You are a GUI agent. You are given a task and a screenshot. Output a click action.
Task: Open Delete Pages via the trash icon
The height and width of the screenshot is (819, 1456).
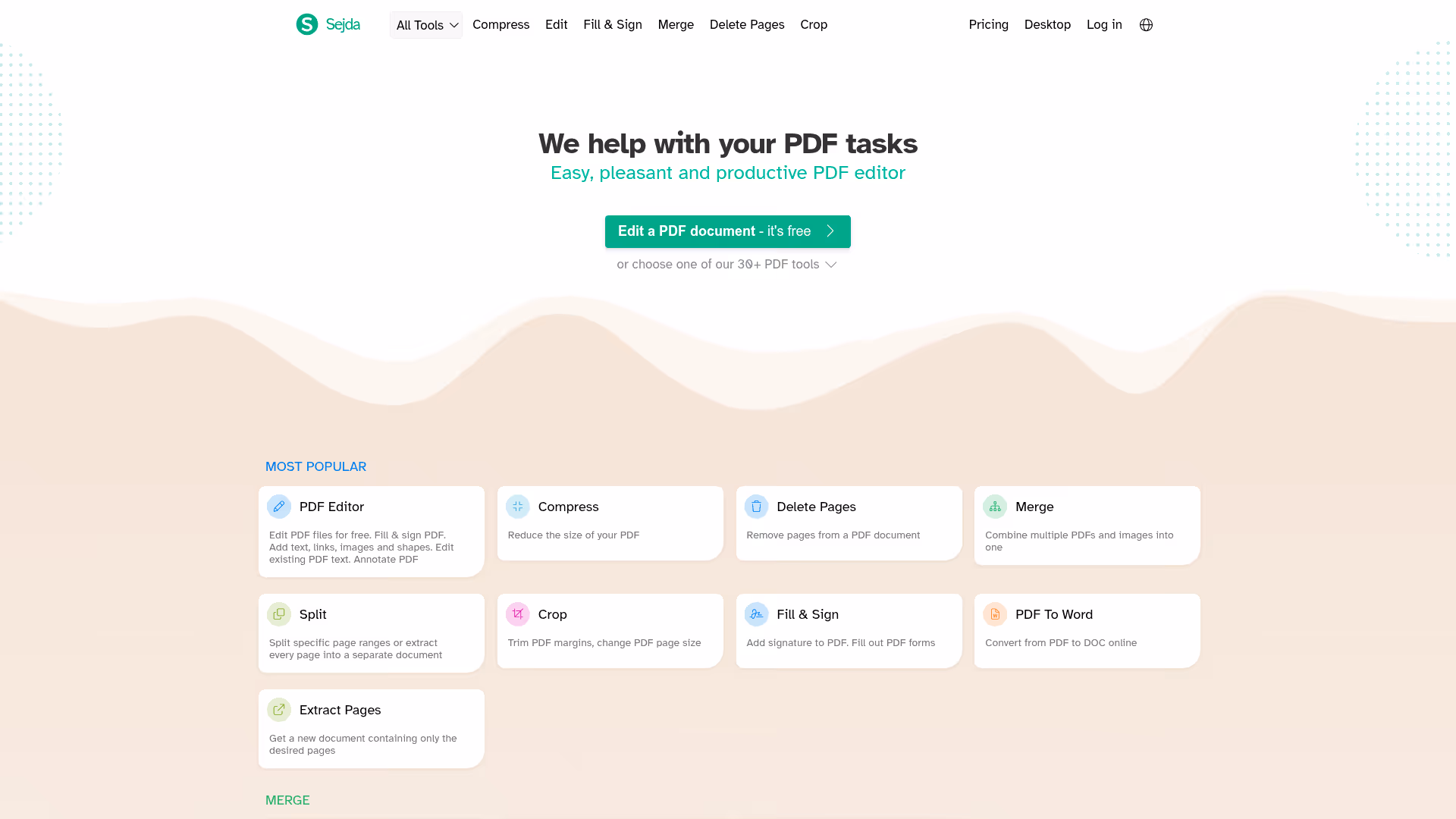756,506
